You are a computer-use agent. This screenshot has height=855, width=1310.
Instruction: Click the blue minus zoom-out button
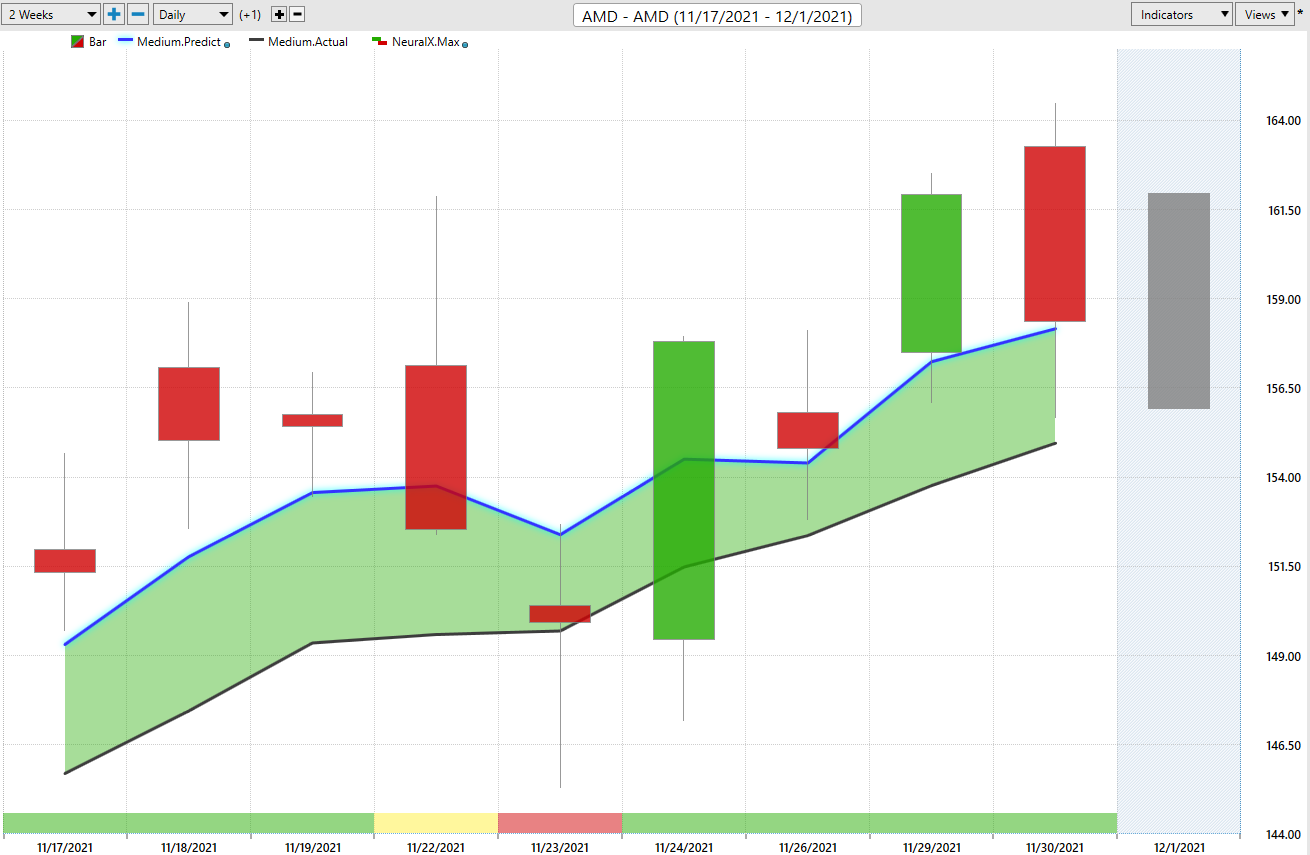click(138, 14)
